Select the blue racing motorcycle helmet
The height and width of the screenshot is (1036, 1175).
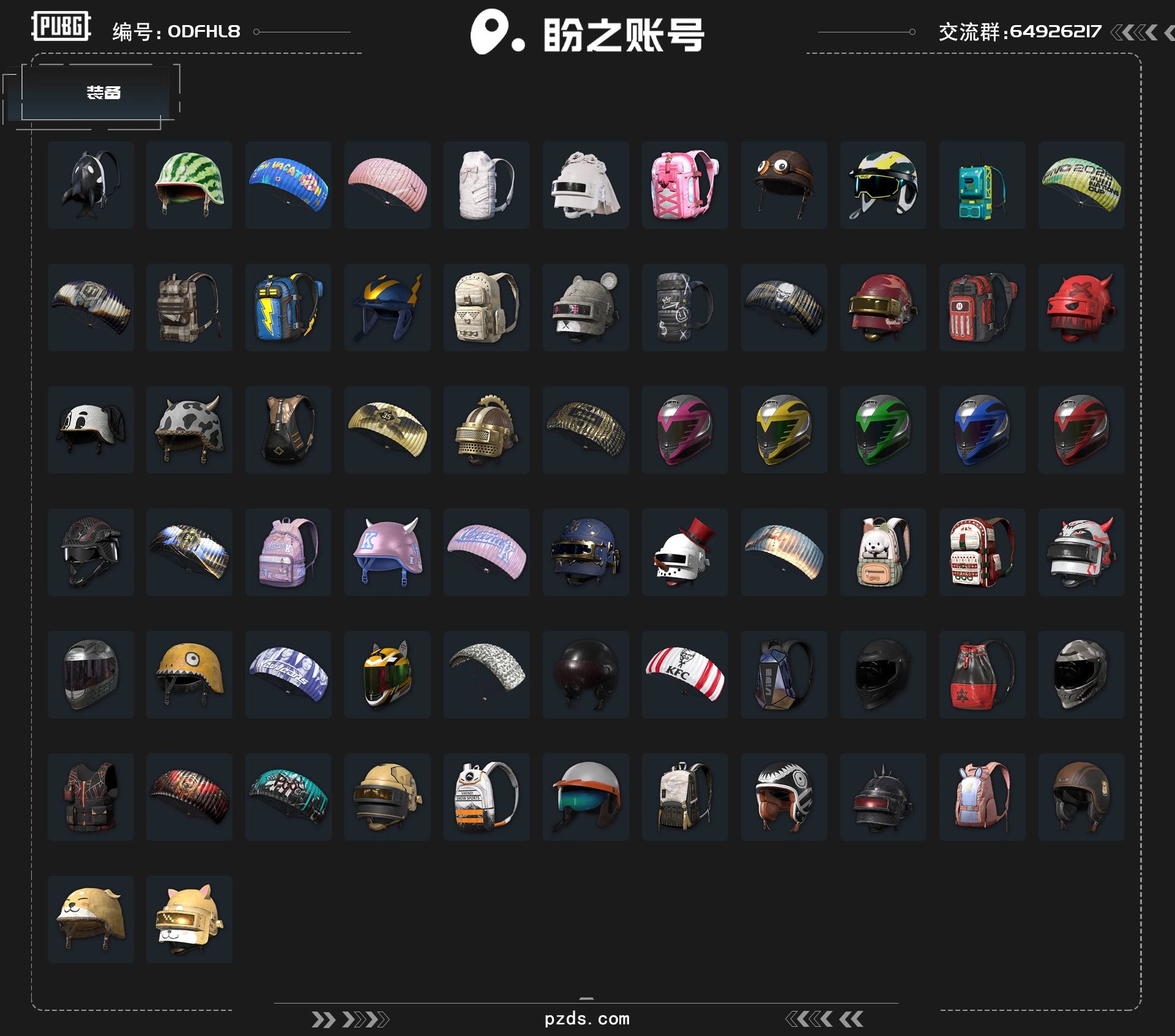[982, 430]
